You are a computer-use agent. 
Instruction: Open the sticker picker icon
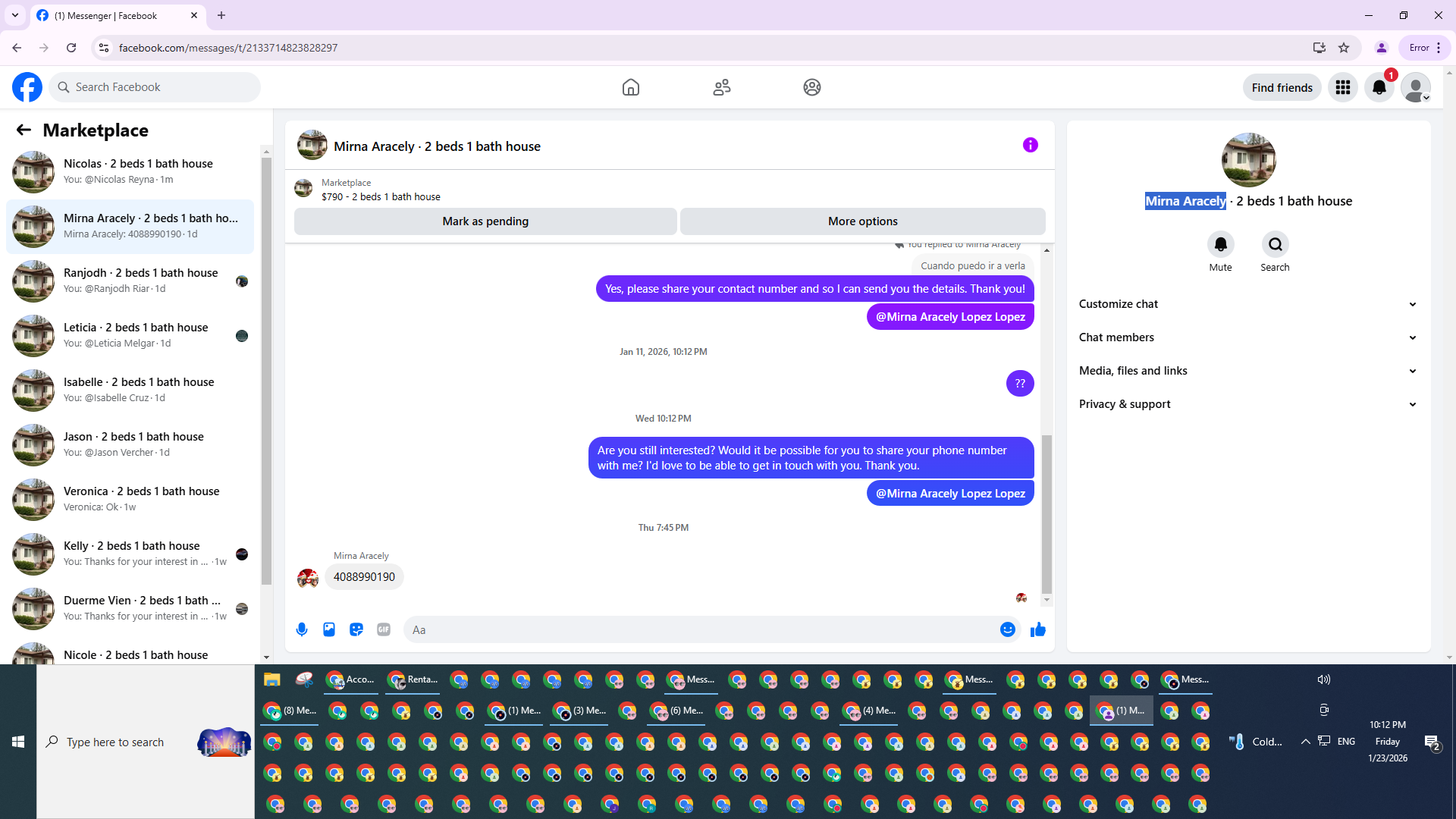[356, 629]
